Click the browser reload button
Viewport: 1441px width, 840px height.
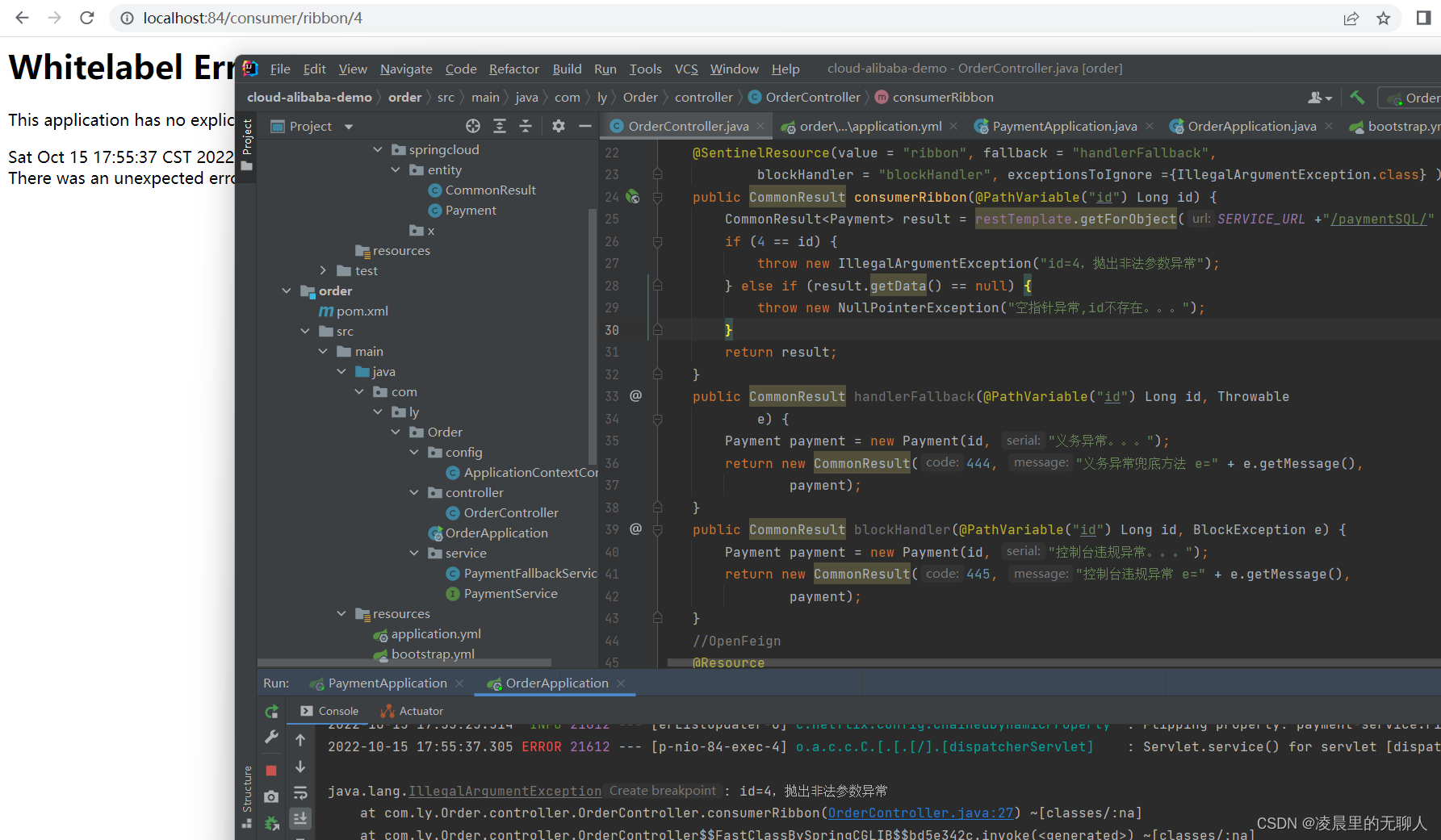click(87, 18)
